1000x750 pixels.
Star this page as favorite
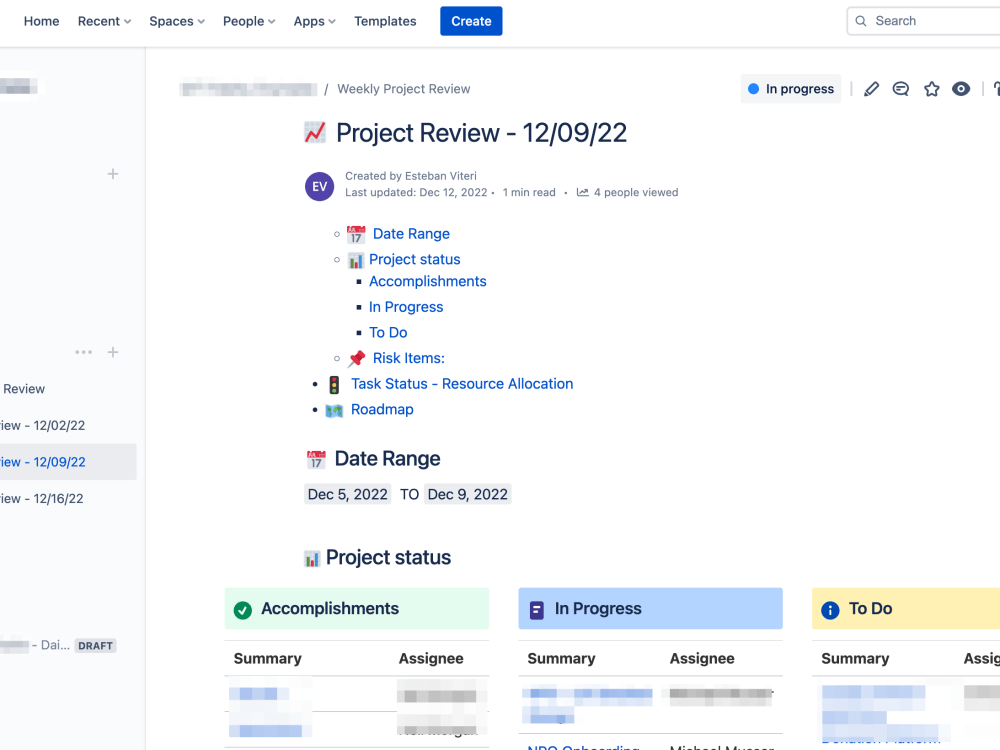click(932, 89)
